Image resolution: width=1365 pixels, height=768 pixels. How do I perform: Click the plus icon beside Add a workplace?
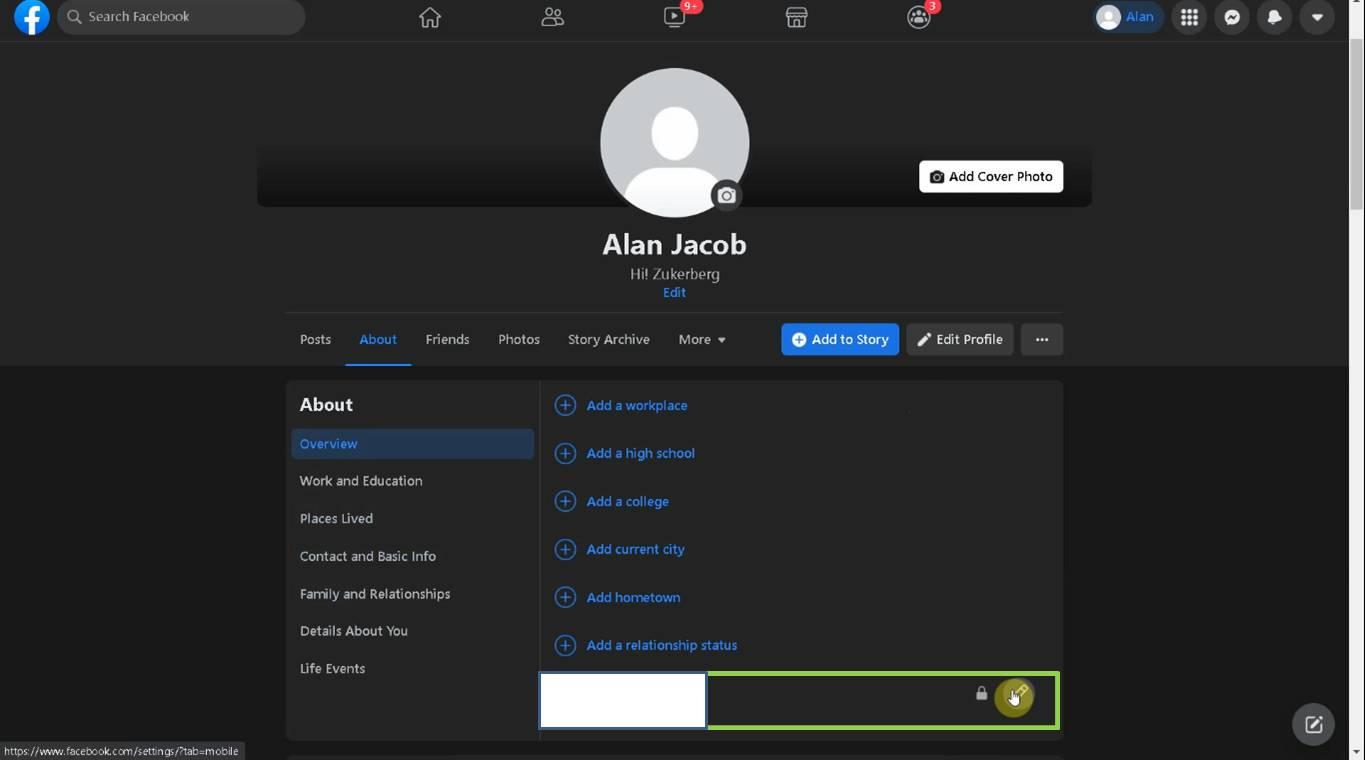point(565,405)
